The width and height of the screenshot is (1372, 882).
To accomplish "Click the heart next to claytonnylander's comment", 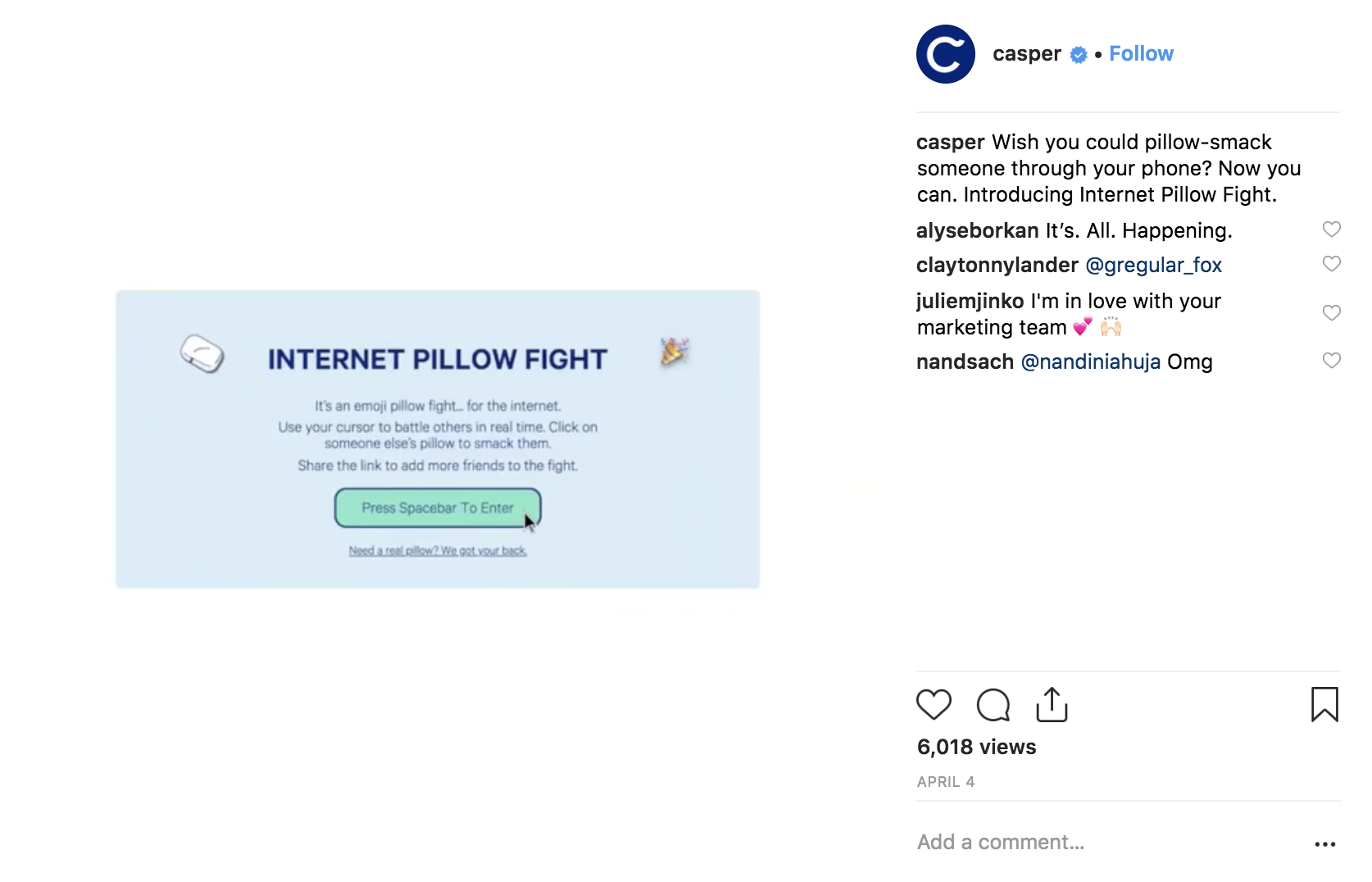I will pyautogui.click(x=1331, y=264).
